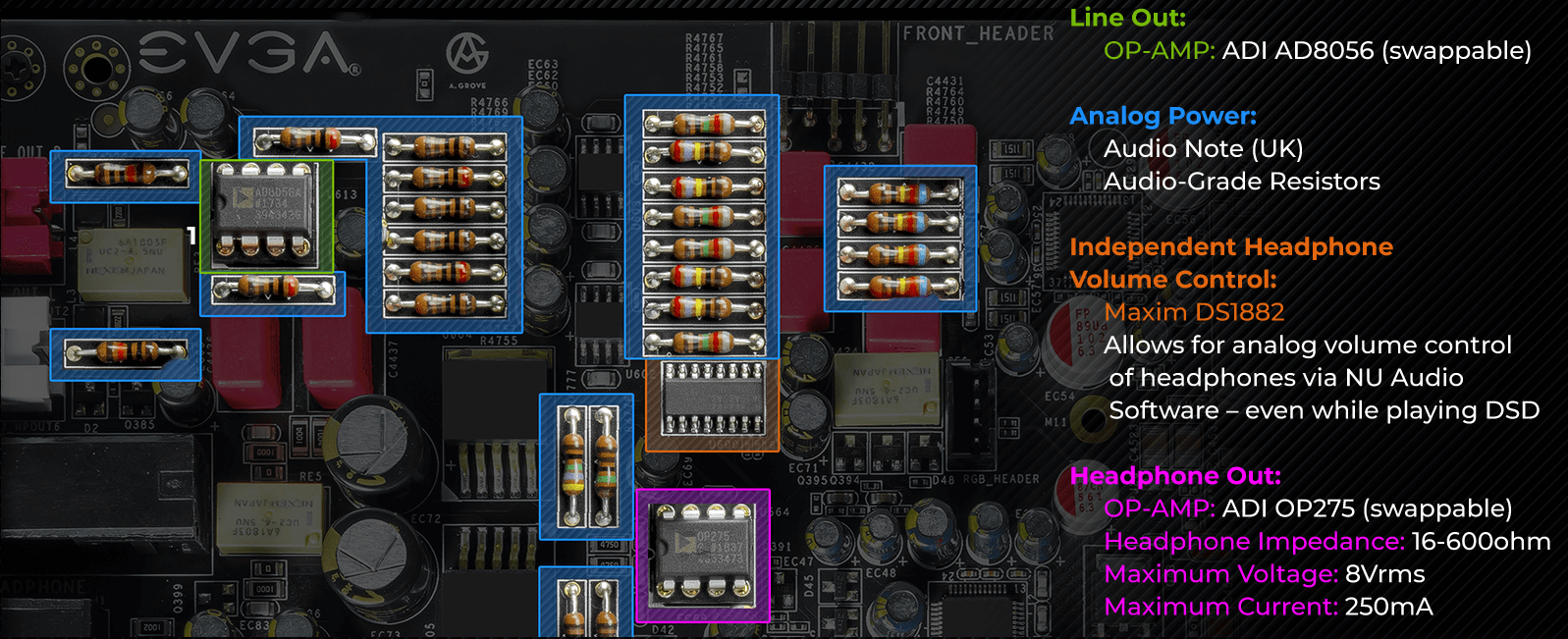
Task: Click the "Volume Control:" heading line
Action: [1173, 280]
